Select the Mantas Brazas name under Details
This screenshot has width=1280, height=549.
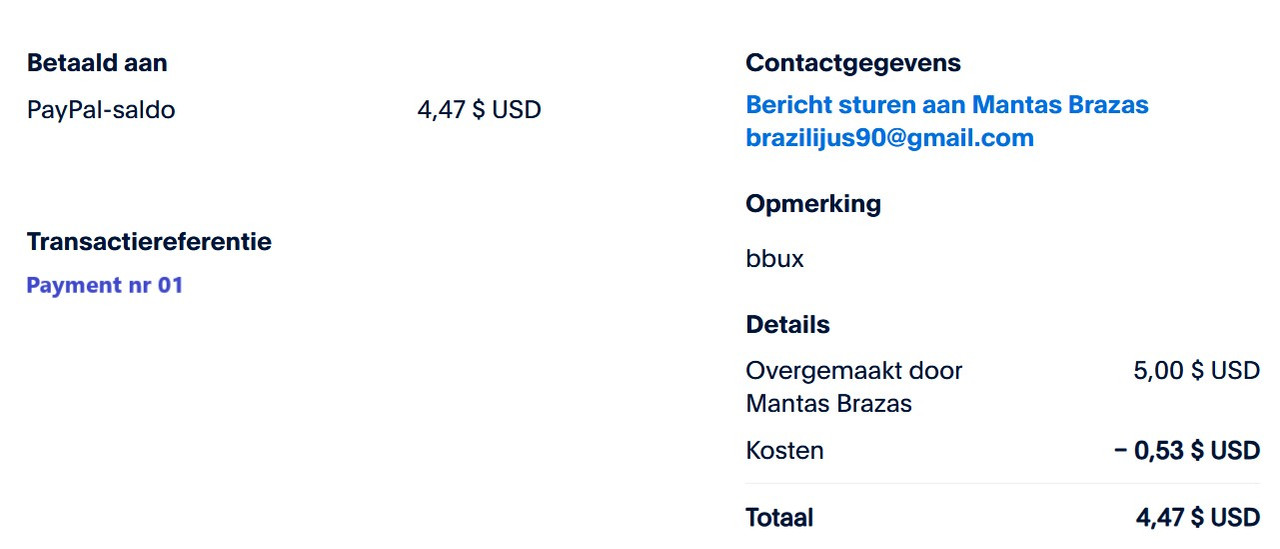point(829,404)
